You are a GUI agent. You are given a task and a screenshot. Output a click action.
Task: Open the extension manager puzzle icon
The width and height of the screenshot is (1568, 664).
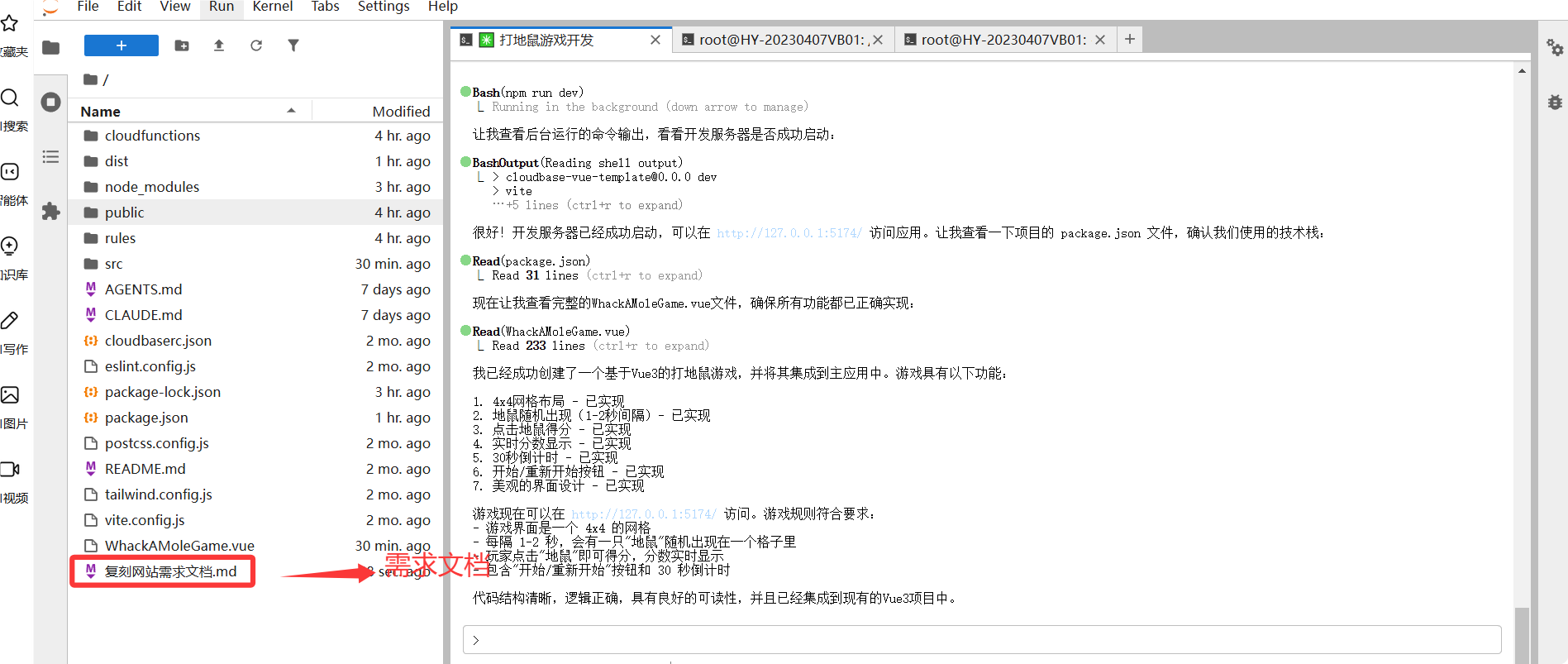click(51, 211)
